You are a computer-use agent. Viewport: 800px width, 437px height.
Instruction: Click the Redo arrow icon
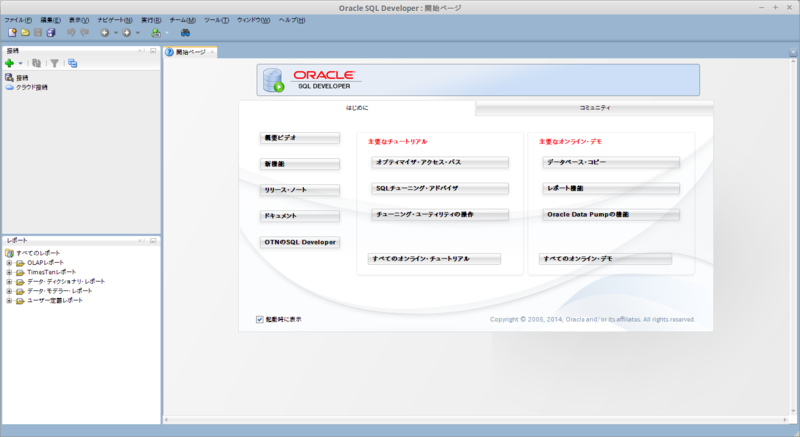pos(85,33)
